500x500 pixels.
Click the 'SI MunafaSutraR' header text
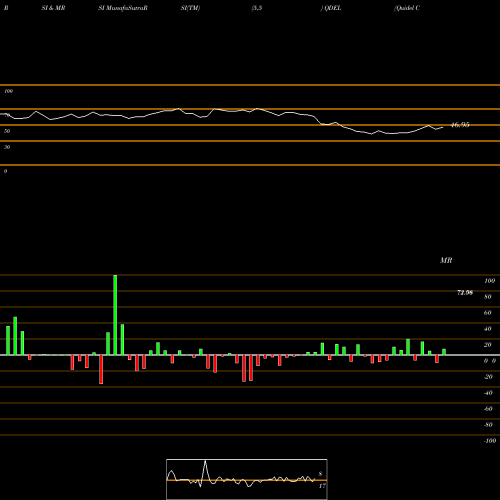point(123,8)
